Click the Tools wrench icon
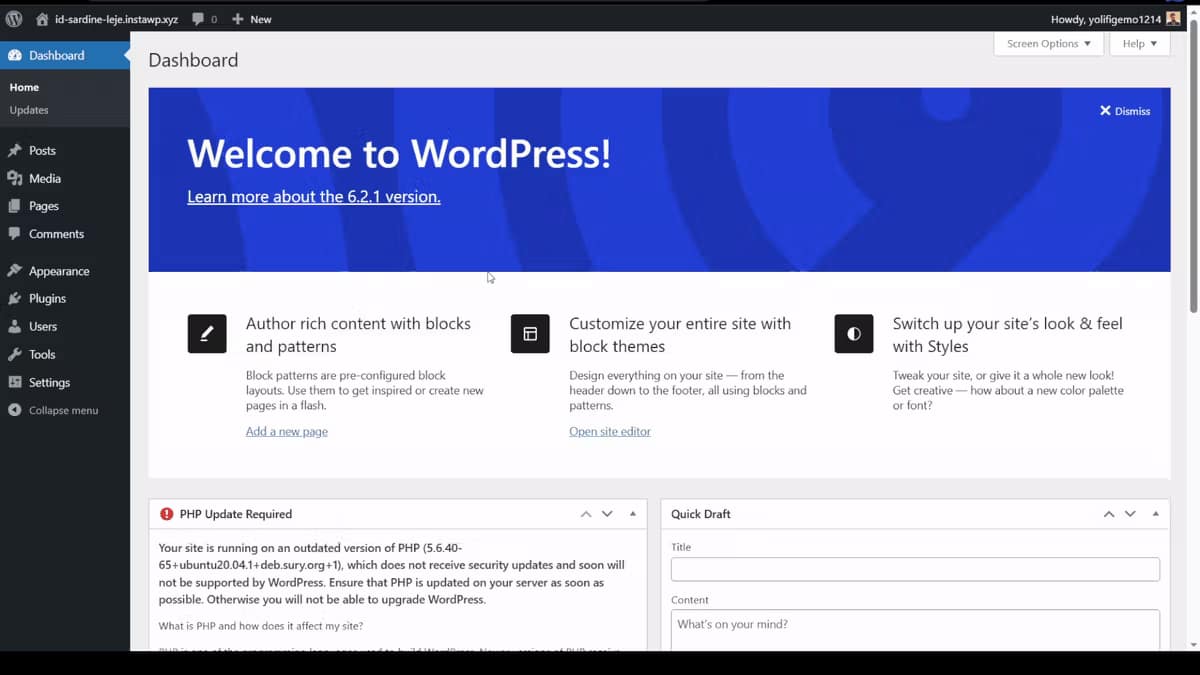The width and height of the screenshot is (1200, 675). pos(17,354)
